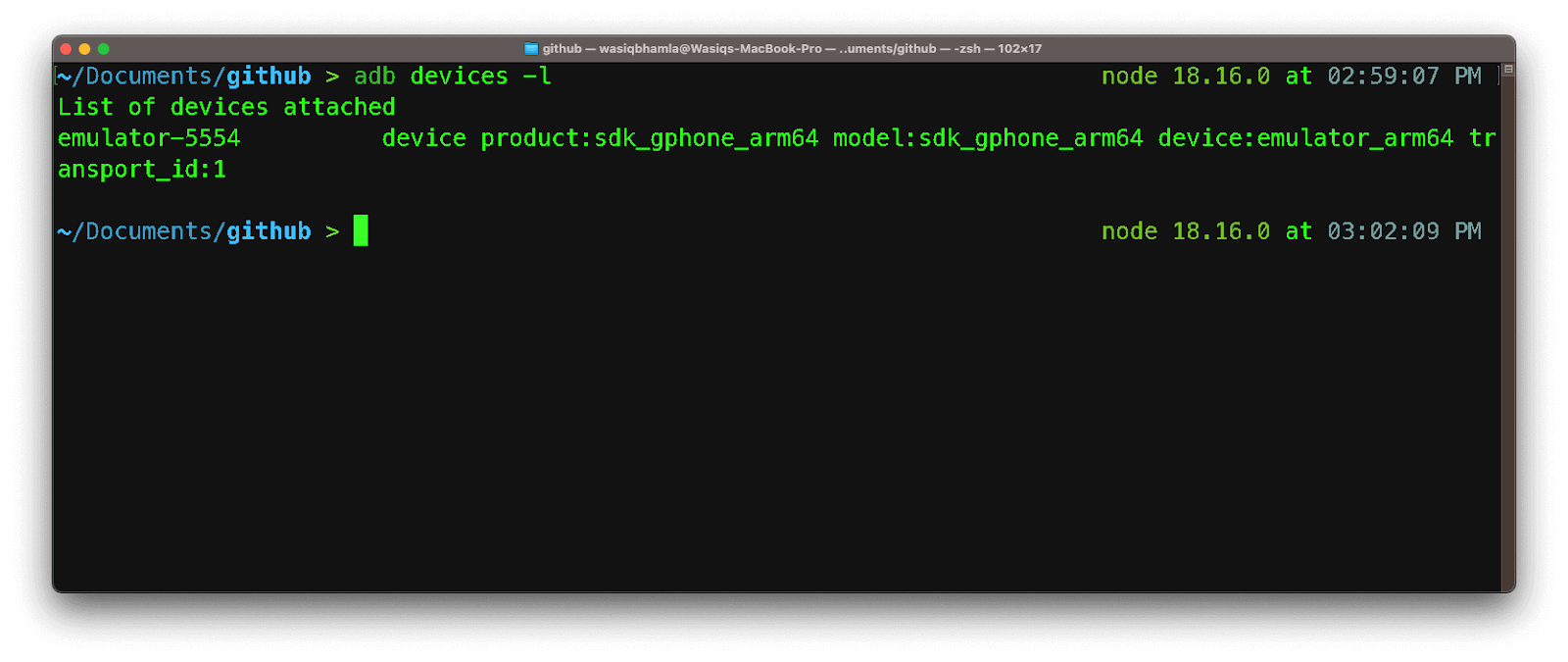Close the terminal window with red button

click(x=66, y=49)
